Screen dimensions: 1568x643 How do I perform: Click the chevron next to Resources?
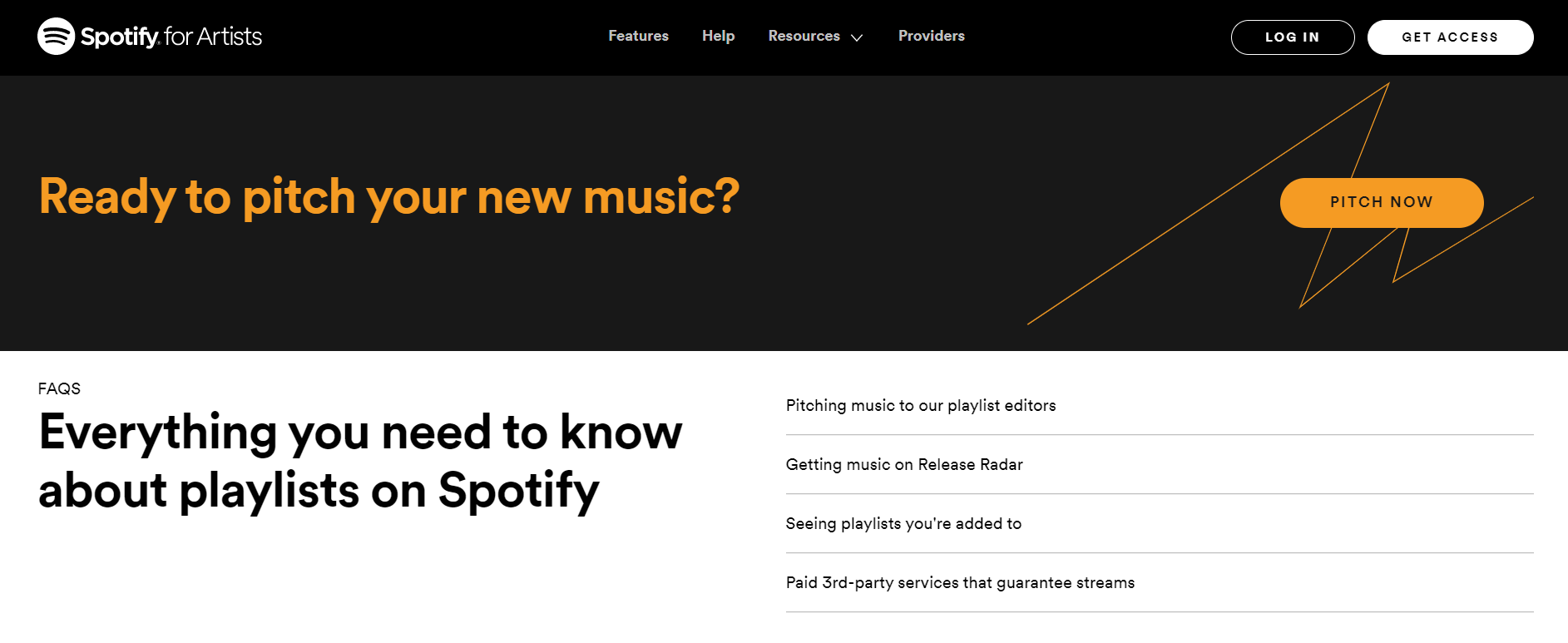[x=857, y=37]
